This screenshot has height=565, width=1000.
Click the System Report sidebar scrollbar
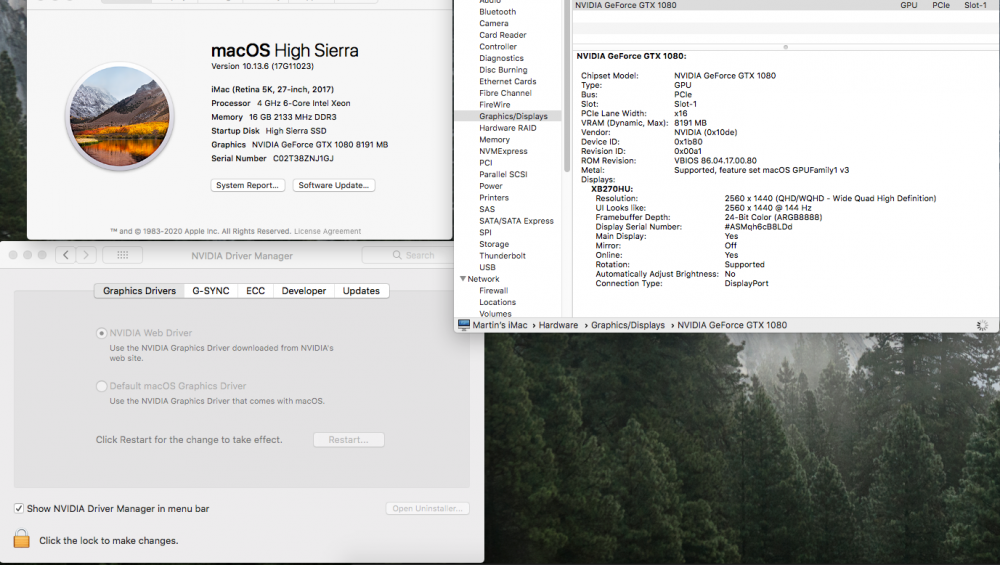coord(566,86)
